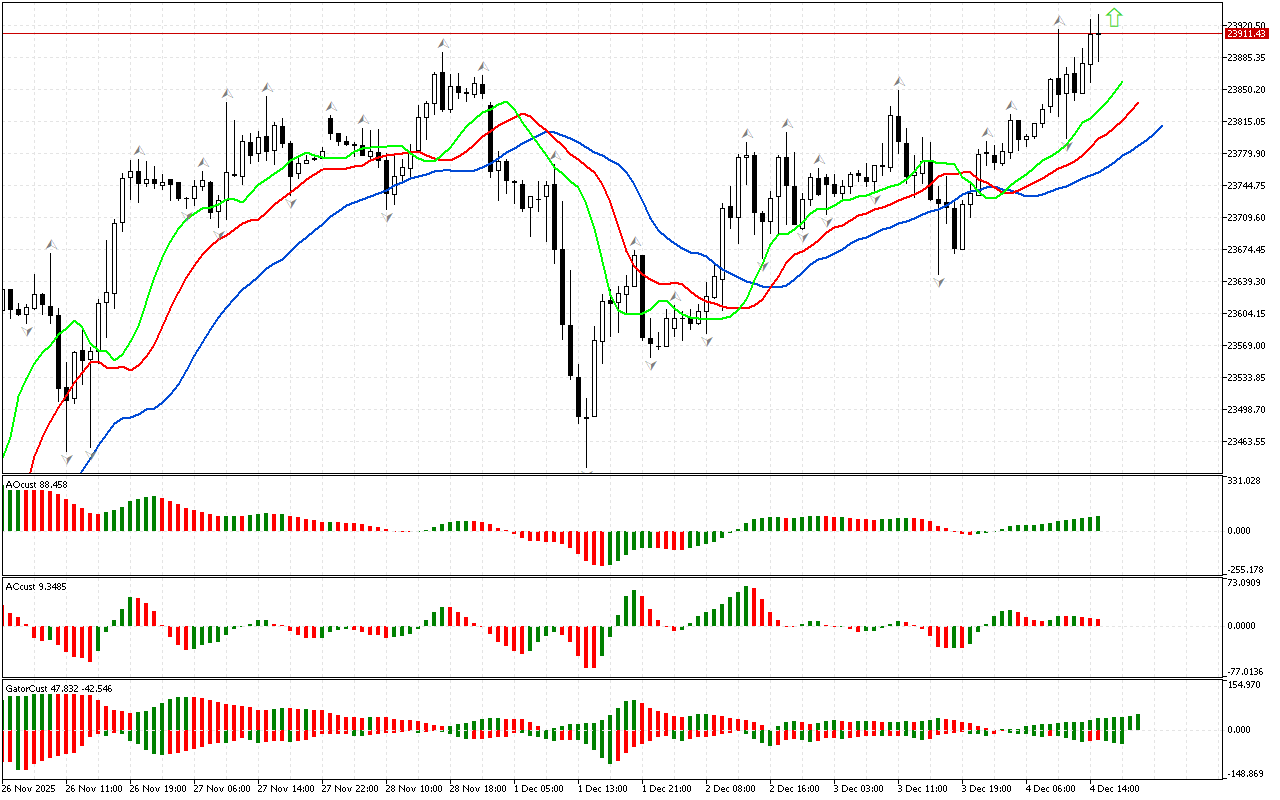
Task: Click the 26 Nov 2025 date label
Action: pyautogui.click(x=30, y=789)
